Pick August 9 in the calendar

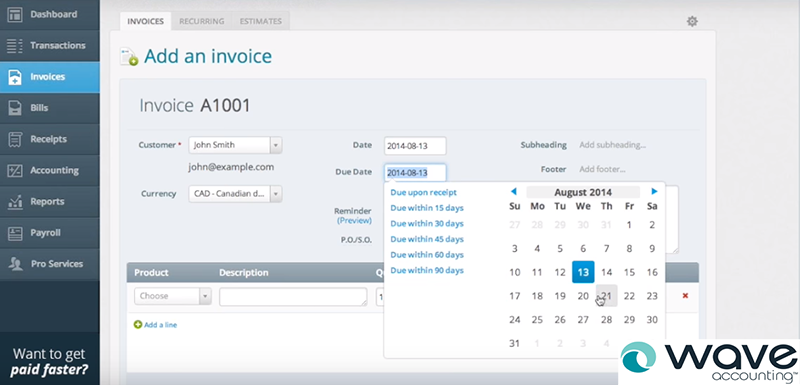652,248
